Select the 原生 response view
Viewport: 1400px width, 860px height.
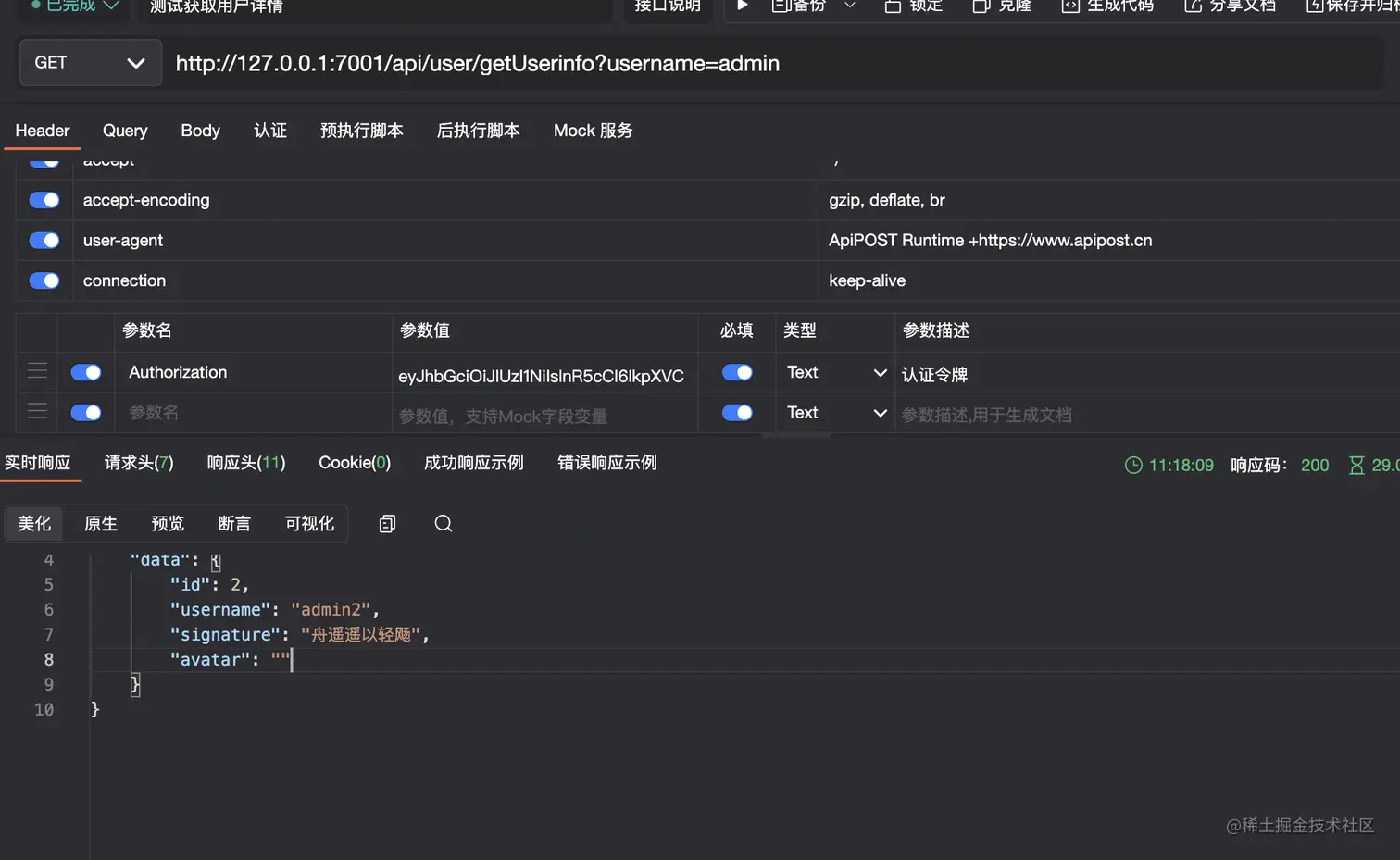point(101,524)
